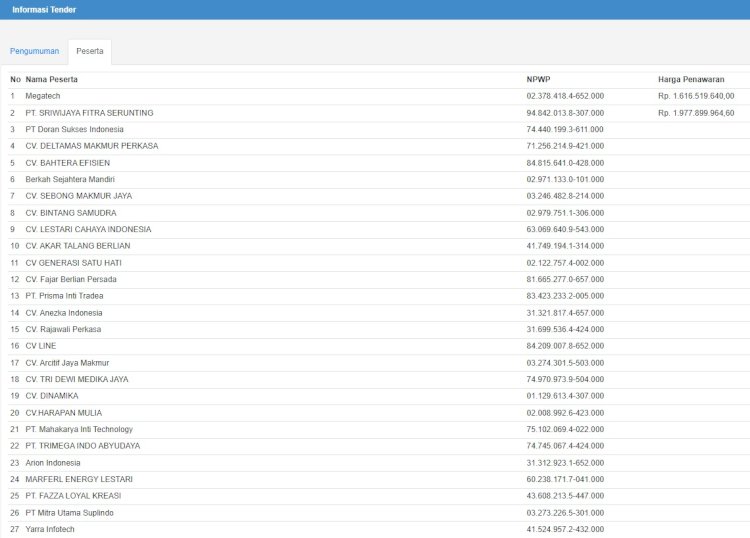Click NPWP 71.256.214.9-421.000
Viewport: 750px width, 538px height.
[565, 146]
